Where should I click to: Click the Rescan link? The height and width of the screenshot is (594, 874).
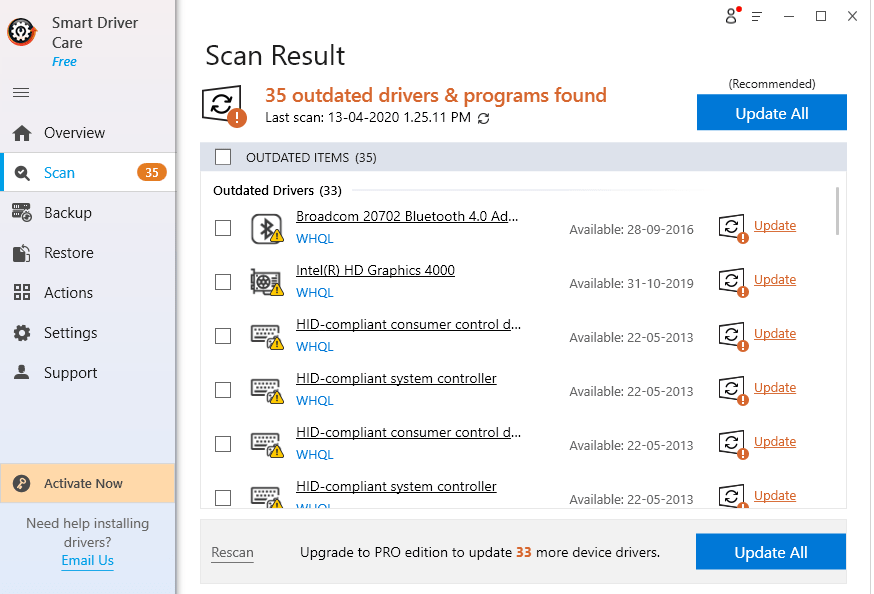(x=232, y=552)
